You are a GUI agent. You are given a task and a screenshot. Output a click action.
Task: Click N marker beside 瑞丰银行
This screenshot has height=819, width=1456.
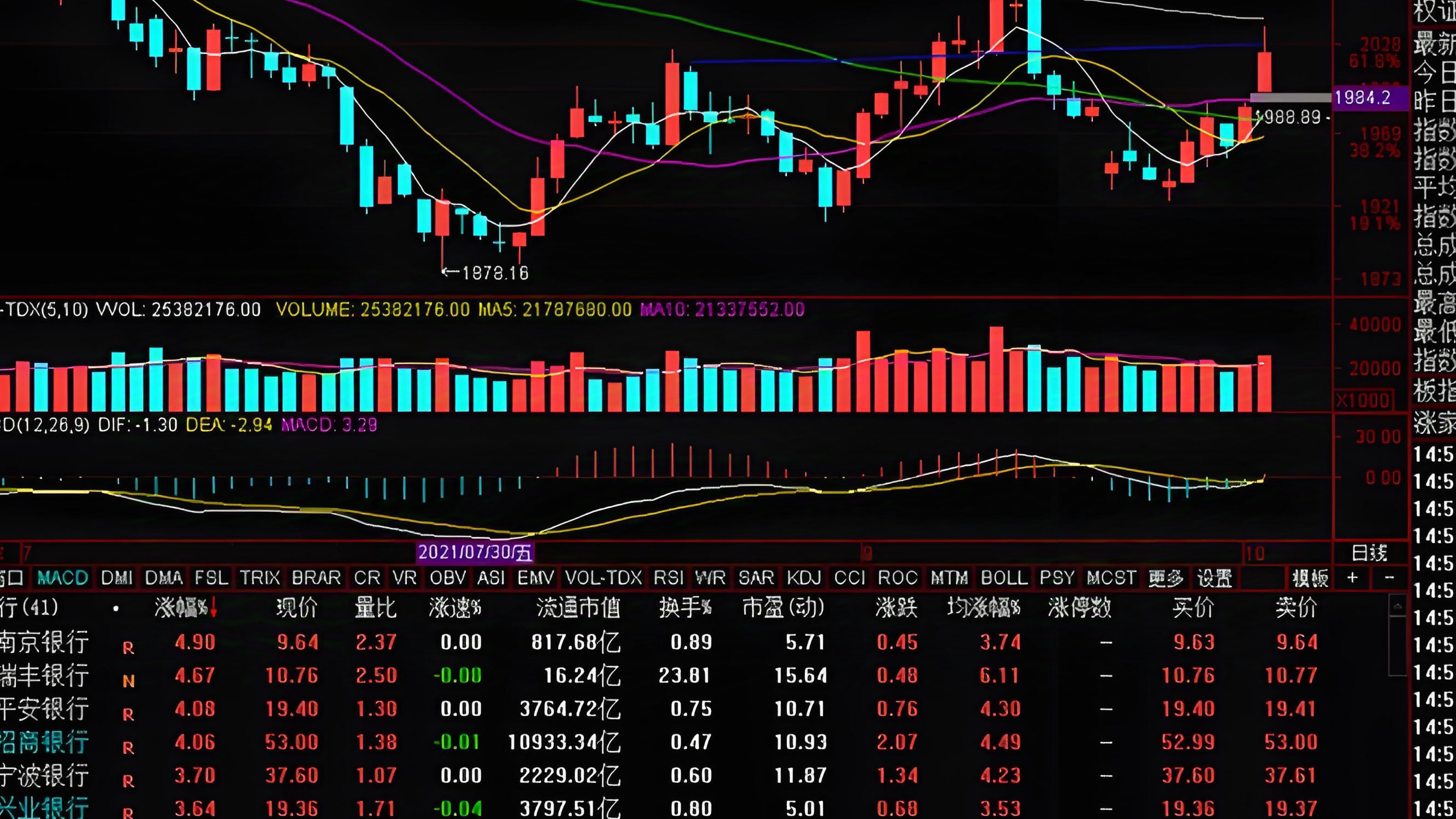(128, 681)
